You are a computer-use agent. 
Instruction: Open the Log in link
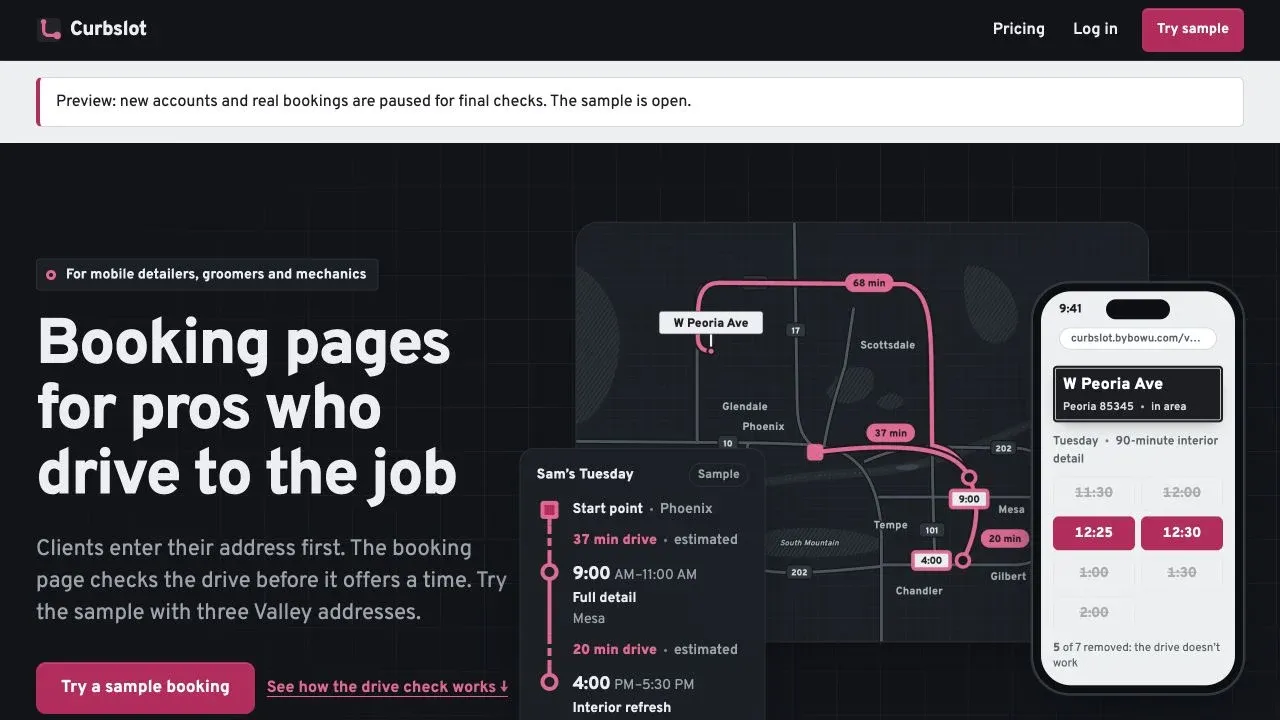pos(1095,29)
